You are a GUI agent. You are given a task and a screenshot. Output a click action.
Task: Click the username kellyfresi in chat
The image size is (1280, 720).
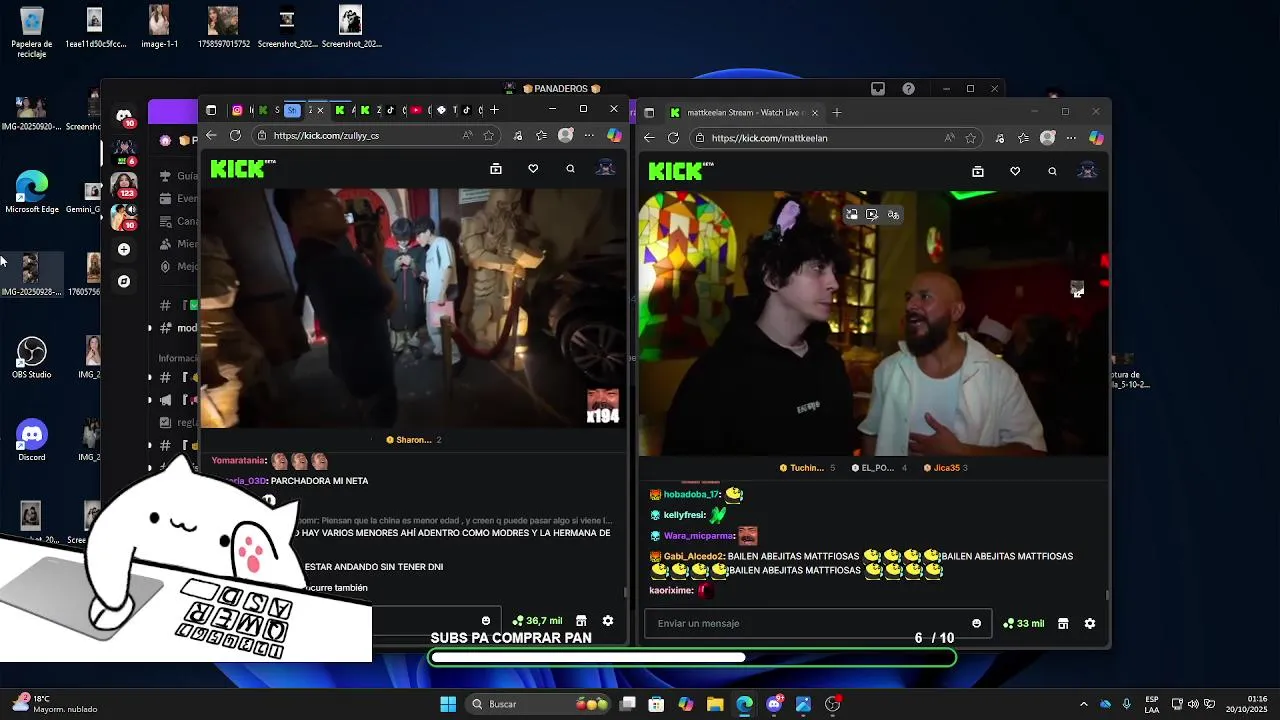point(684,515)
